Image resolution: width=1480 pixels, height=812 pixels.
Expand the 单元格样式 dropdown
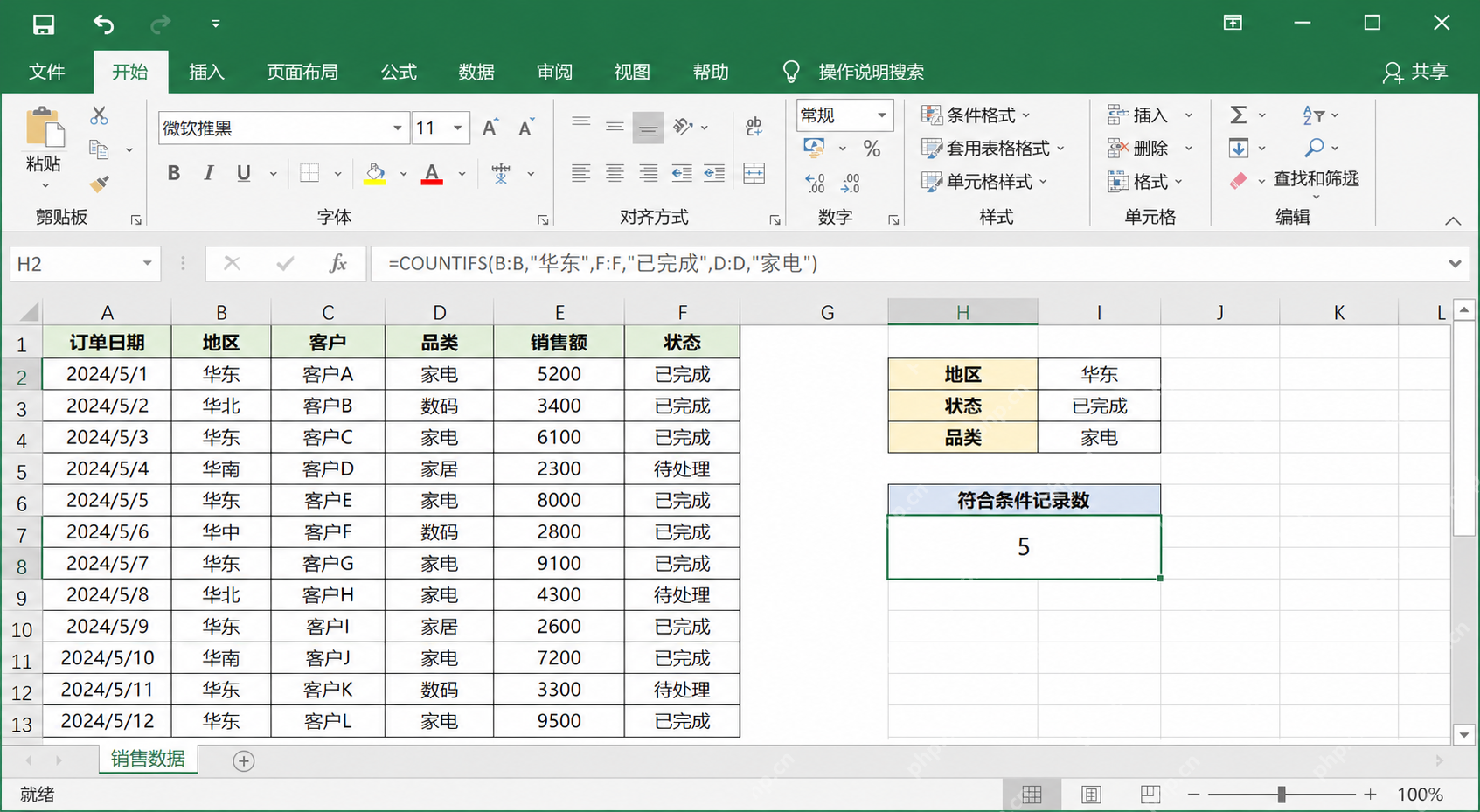[1044, 182]
